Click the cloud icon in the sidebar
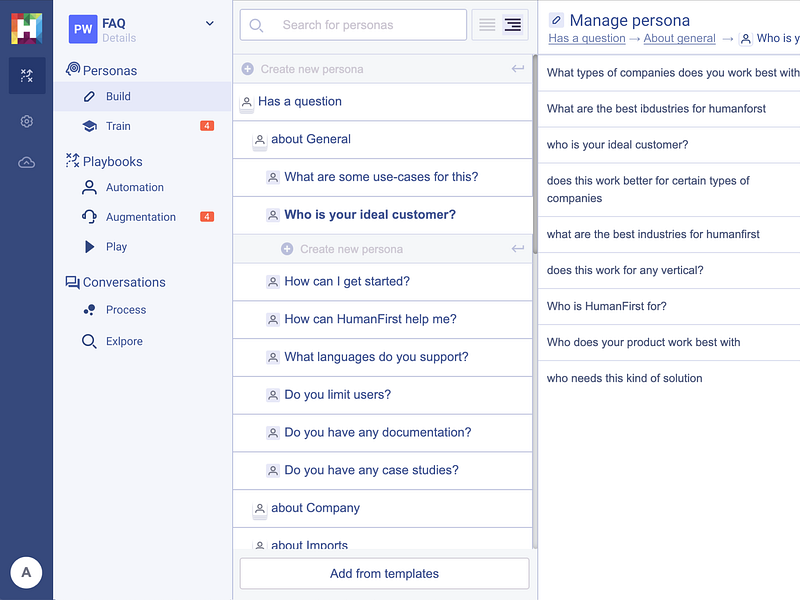 click(x=27, y=163)
